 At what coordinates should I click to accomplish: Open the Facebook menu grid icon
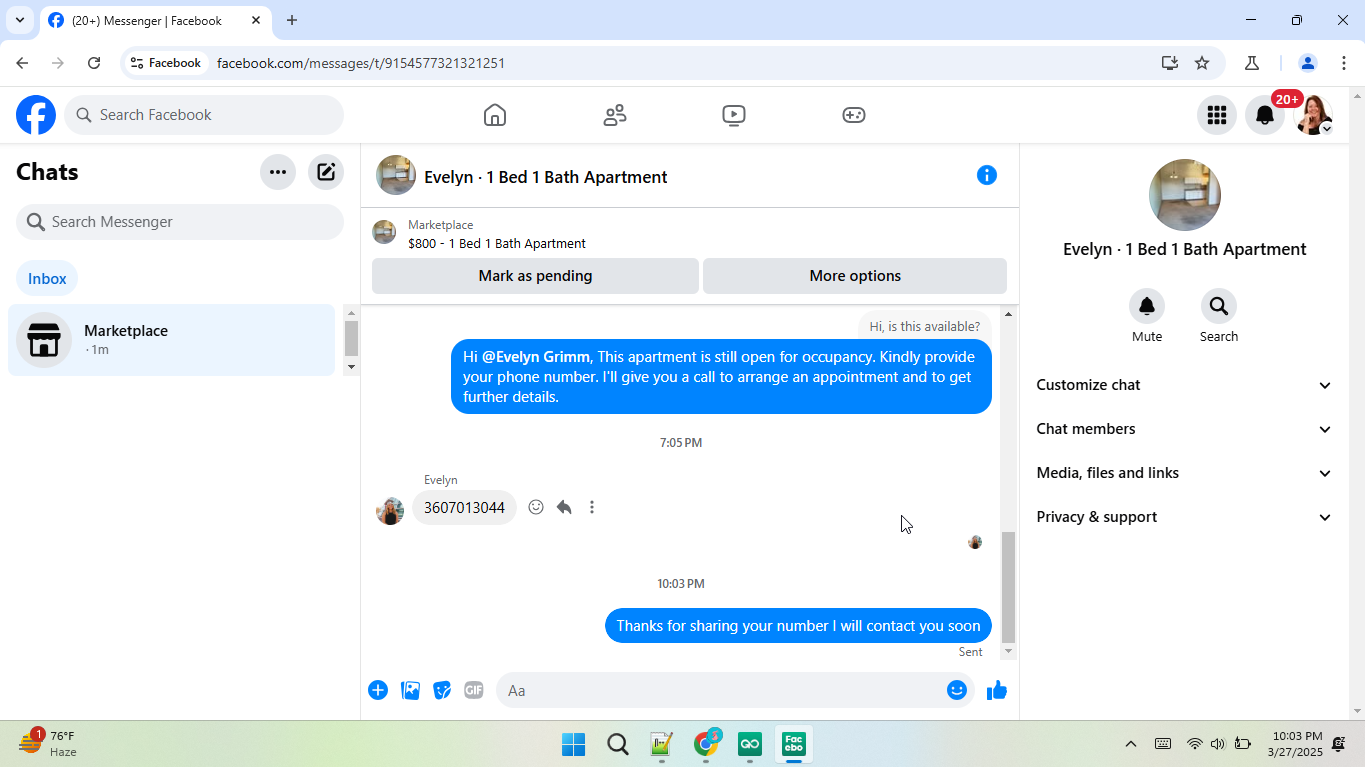[1217, 115]
